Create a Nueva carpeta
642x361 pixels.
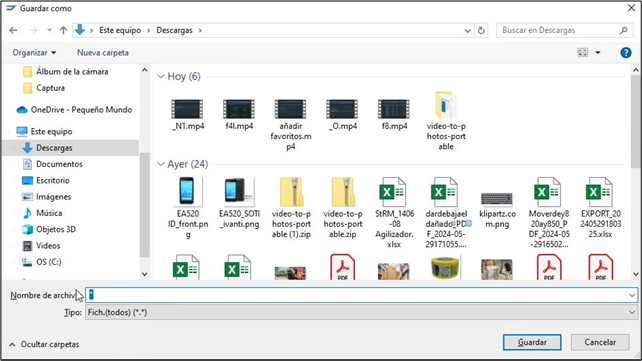(x=103, y=53)
